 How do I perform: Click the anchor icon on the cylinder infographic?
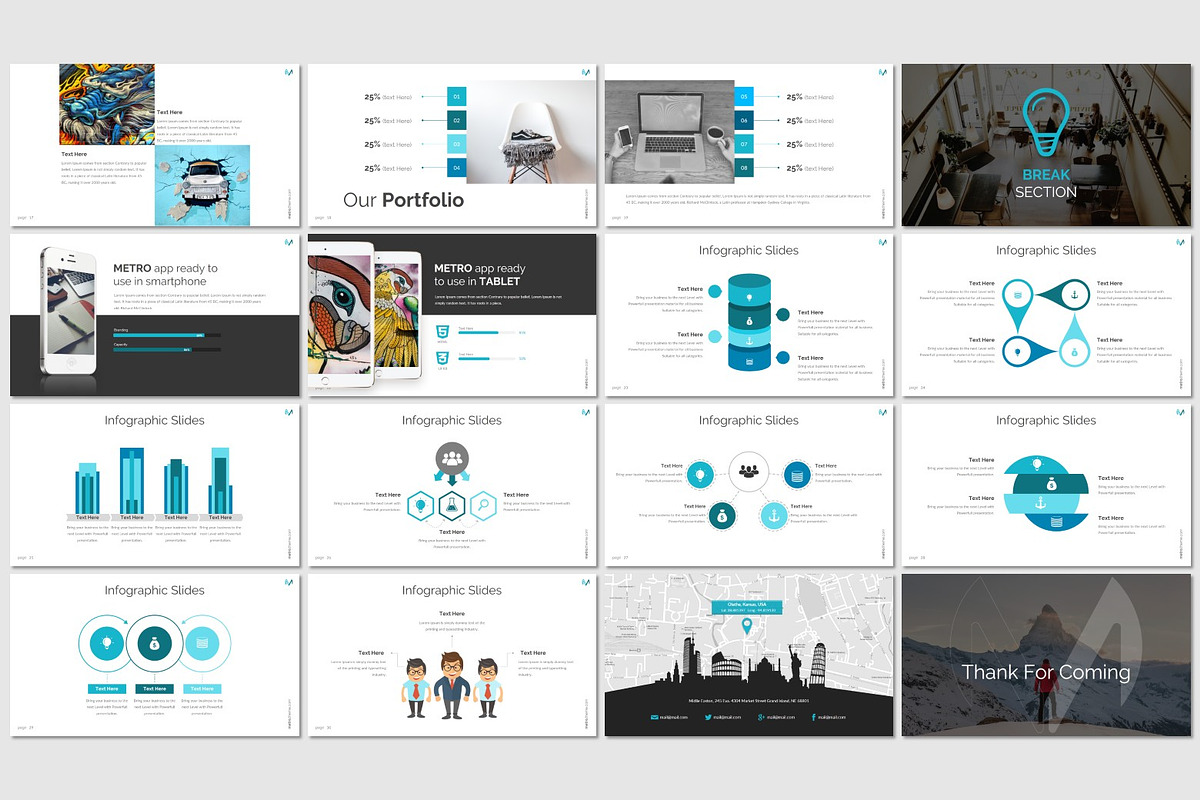tap(749, 341)
